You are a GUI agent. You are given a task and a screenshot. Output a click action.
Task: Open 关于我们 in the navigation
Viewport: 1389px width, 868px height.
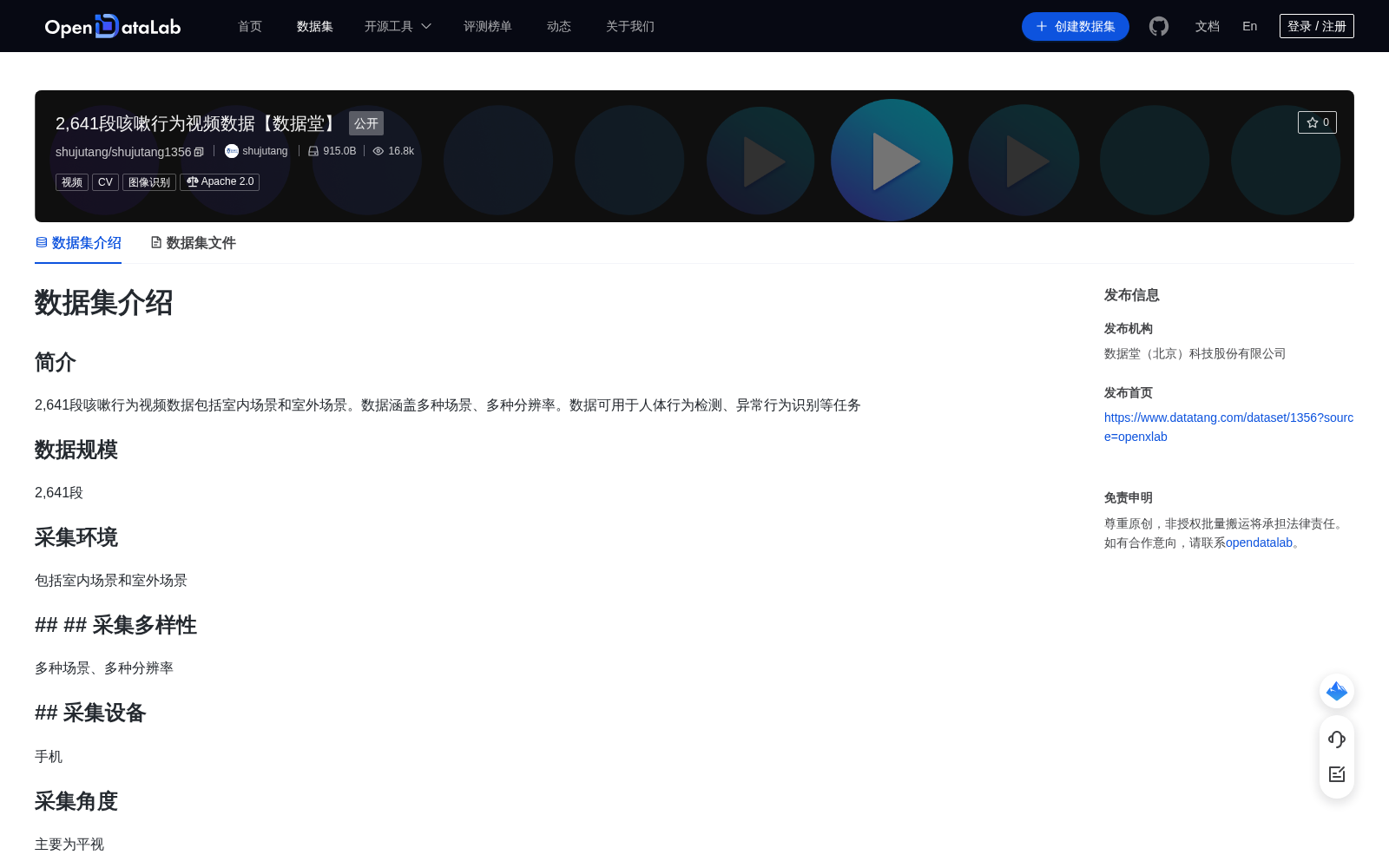click(x=630, y=26)
